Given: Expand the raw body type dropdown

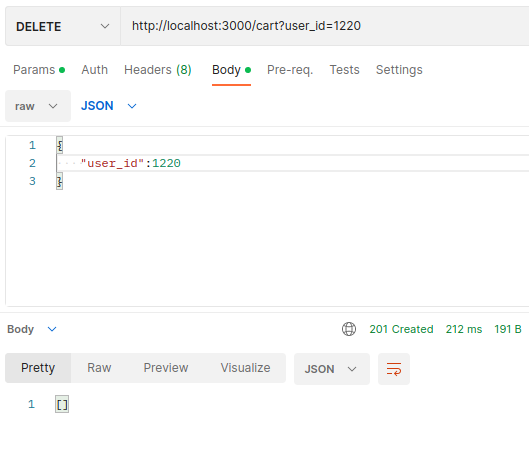Looking at the screenshot, I should tap(38, 106).
